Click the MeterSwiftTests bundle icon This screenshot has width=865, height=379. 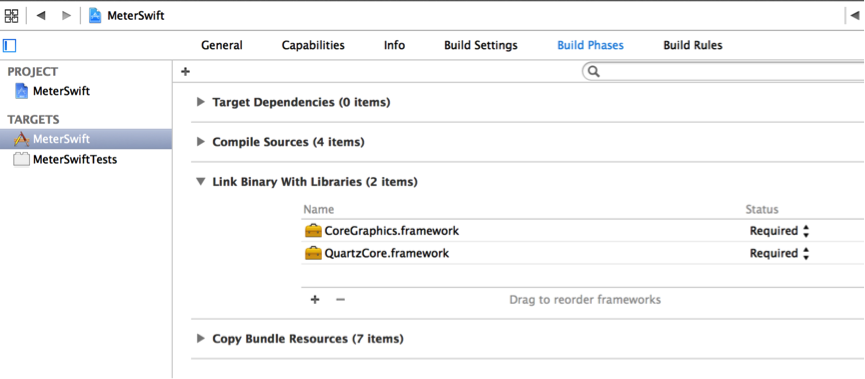click(21, 160)
